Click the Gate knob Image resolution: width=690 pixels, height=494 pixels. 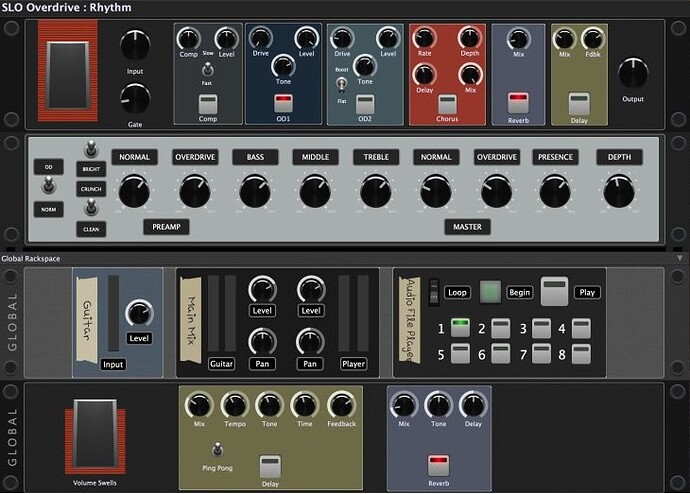[x=135, y=99]
